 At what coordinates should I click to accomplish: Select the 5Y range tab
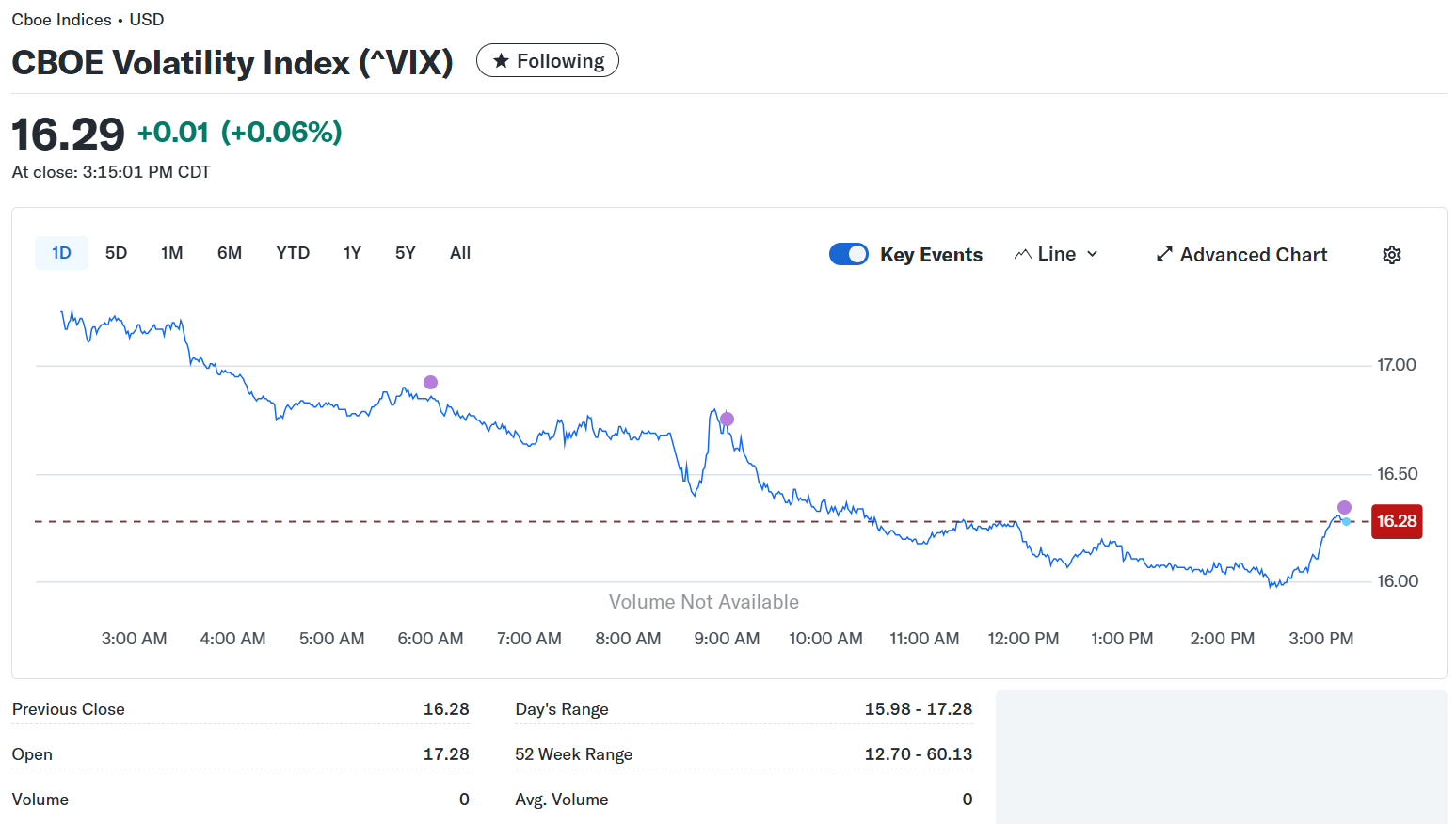[405, 253]
